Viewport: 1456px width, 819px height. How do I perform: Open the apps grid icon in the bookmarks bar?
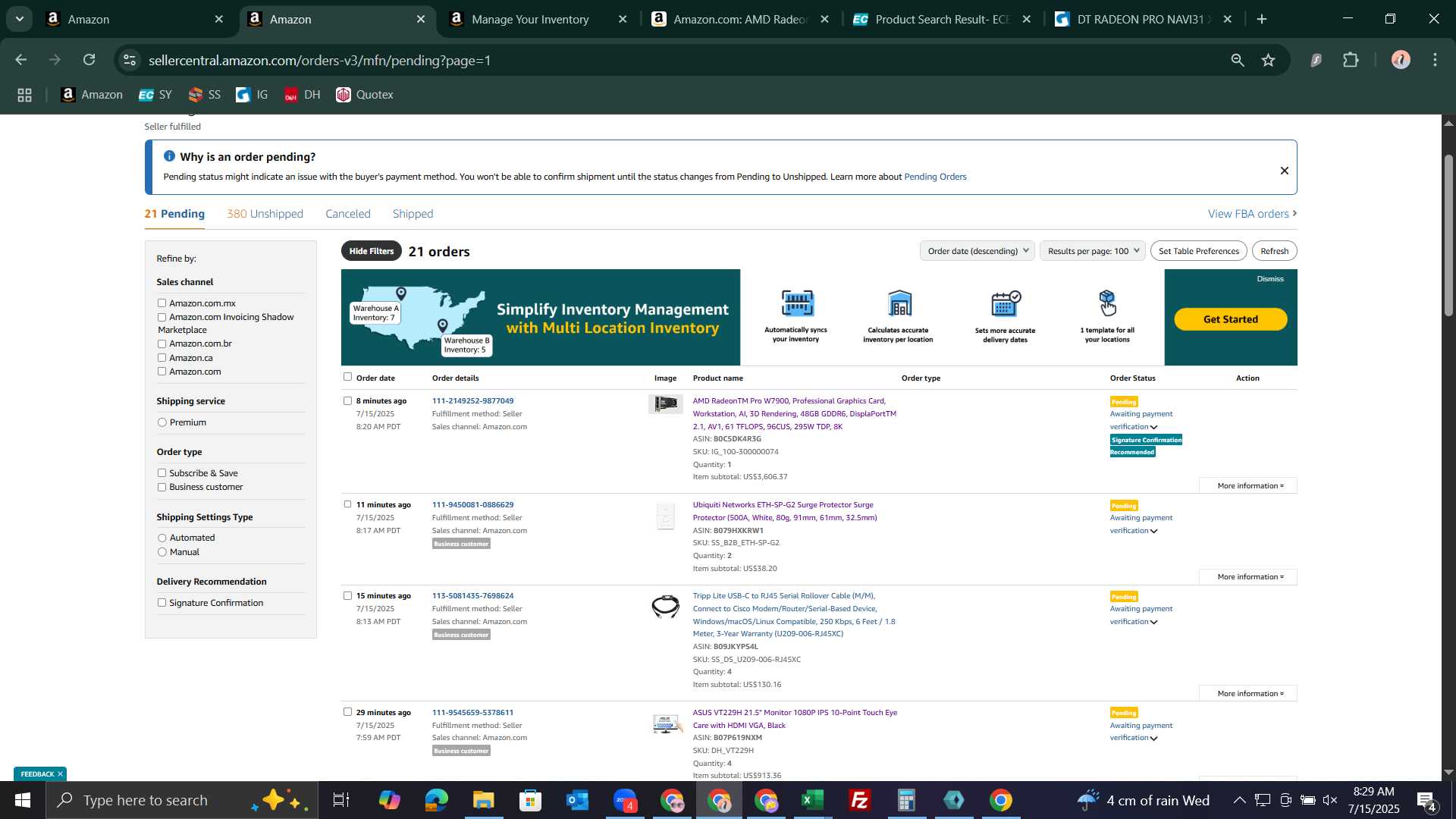pos(24,95)
